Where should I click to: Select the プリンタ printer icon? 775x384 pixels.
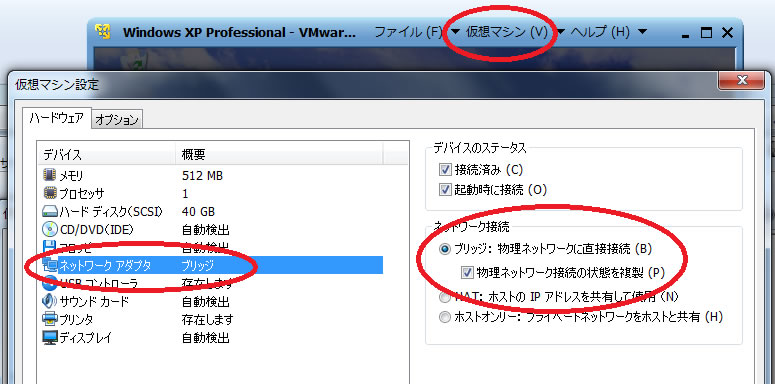click(x=49, y=319)
